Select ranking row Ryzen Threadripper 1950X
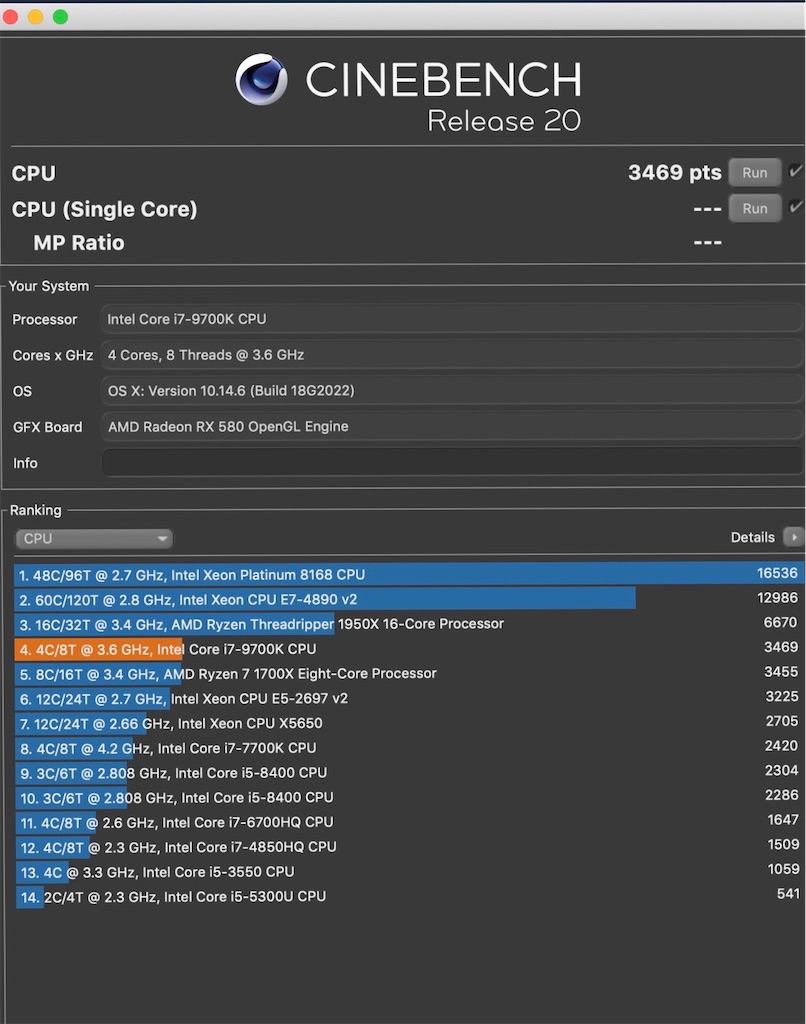 click(x=409, y=624)
